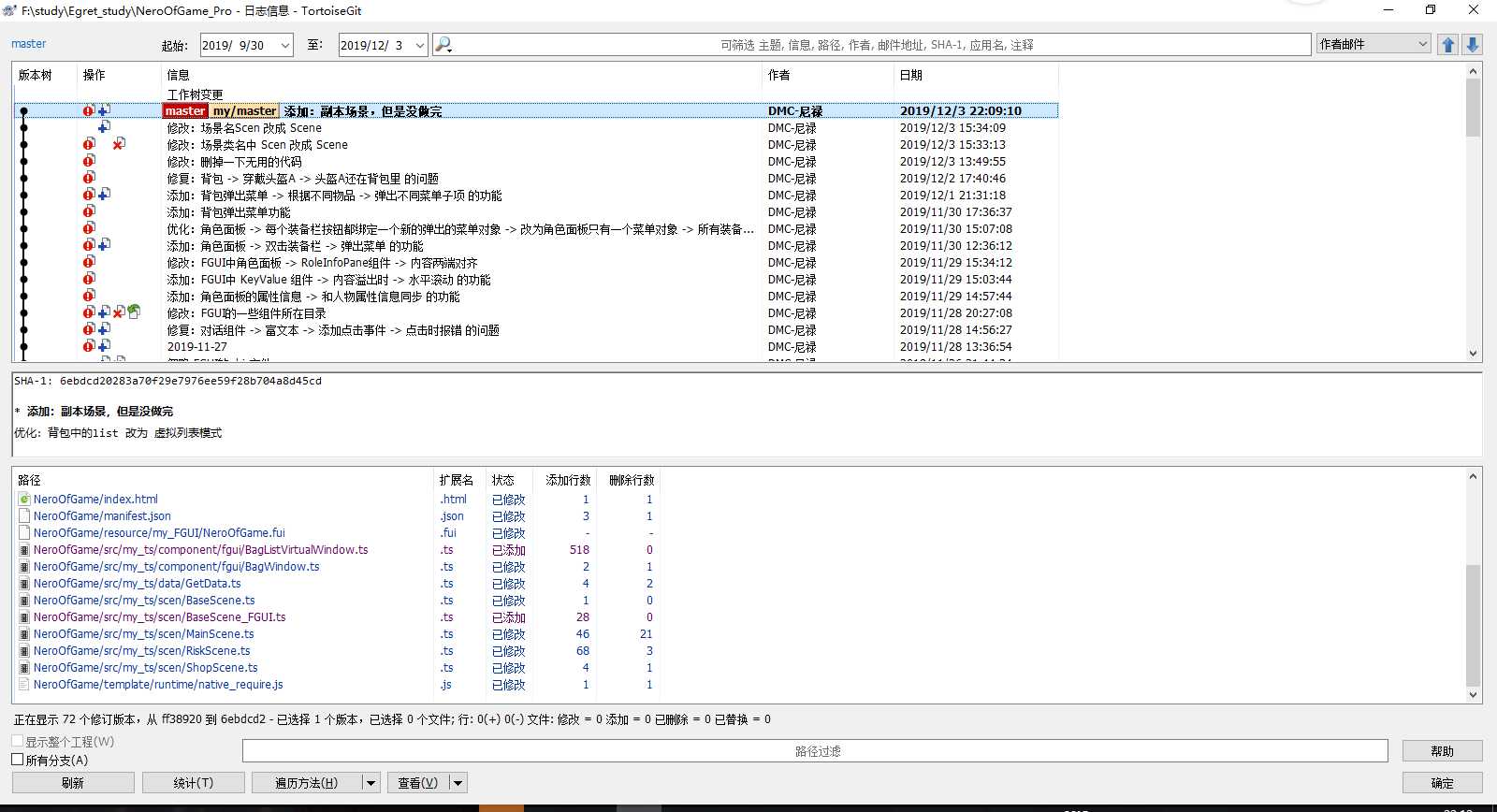Click the 操作 column header
This screenshot has width=1497, height=812.
pyautogui.click(x=119, y=75)
